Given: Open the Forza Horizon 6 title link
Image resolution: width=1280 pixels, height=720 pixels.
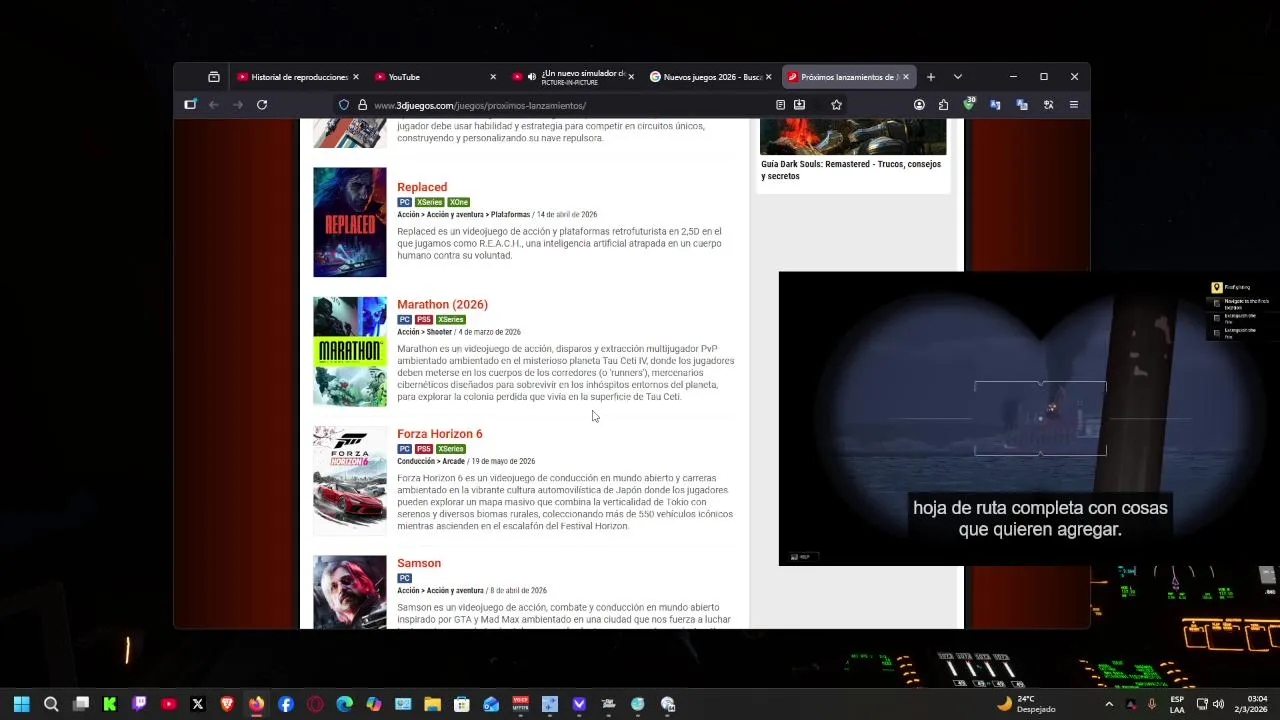Looking at the screenshot, I should (439, 434).
